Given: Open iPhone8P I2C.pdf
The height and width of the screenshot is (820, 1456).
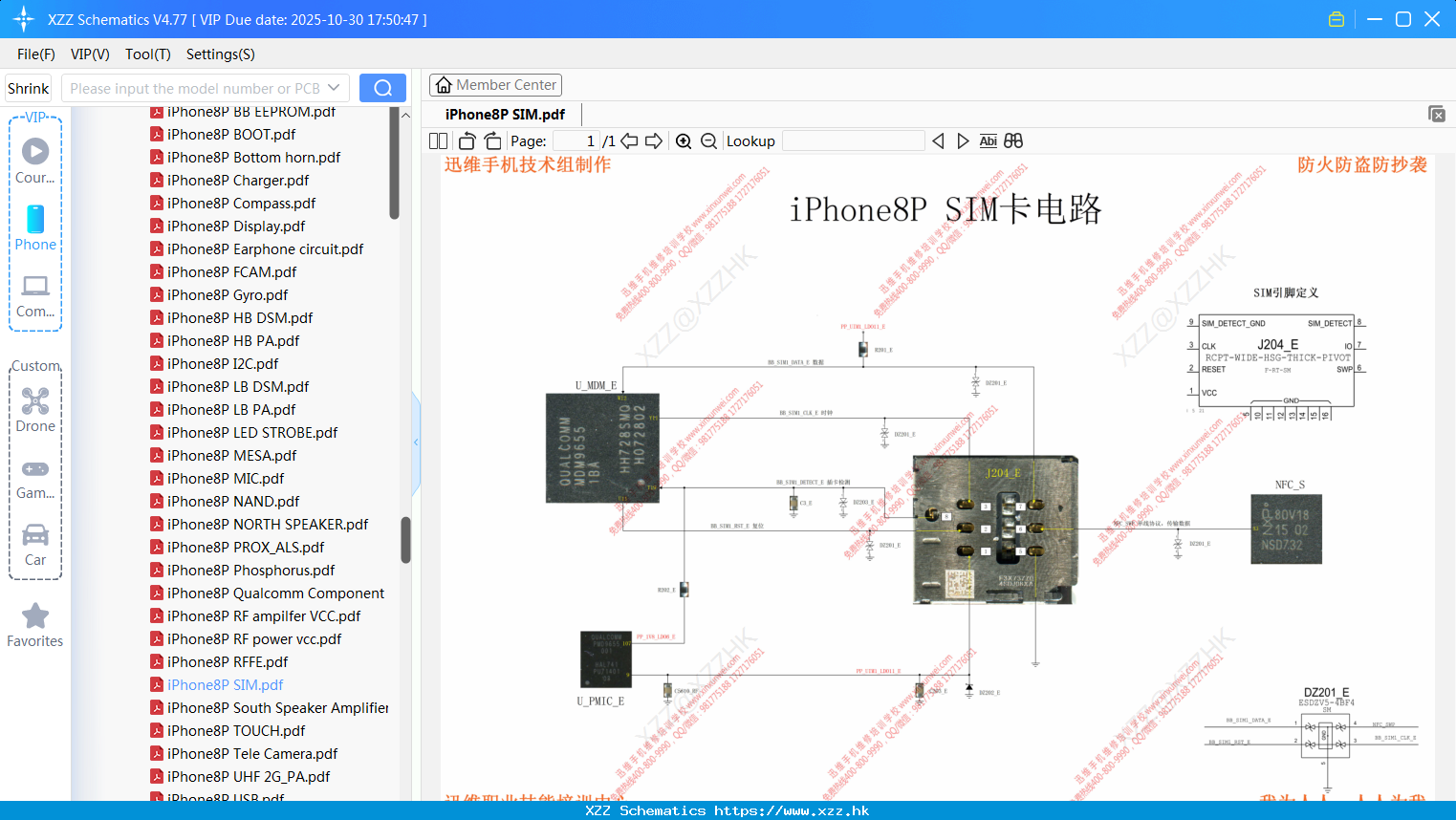Looking at the screenshot, I should (223, 364).
